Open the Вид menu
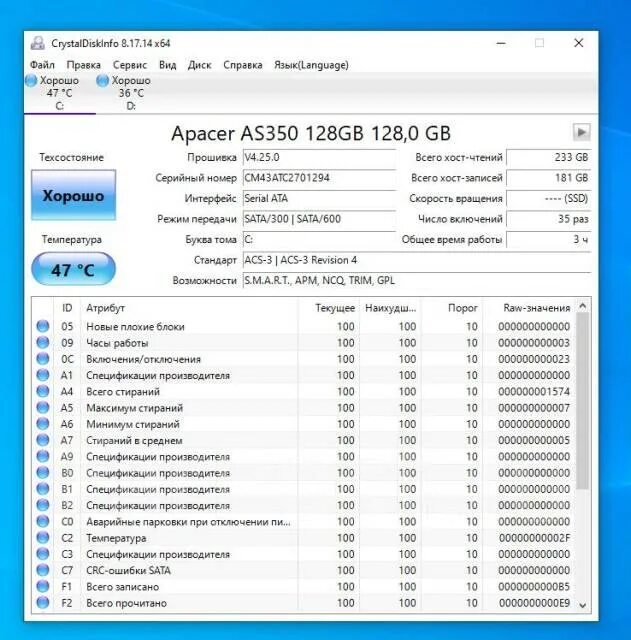631x640 pixels. [x=167, y=65]
